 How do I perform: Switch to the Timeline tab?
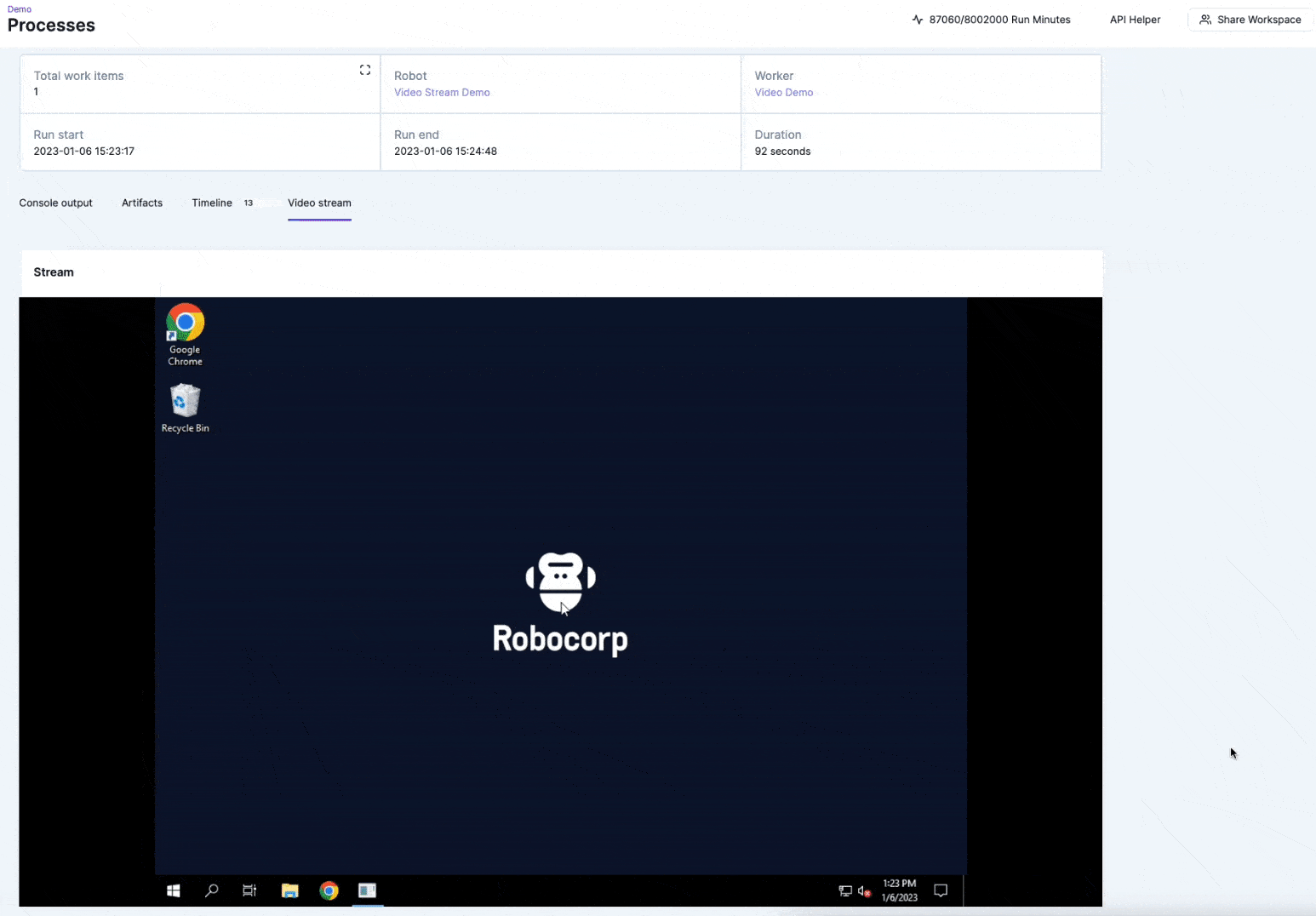tap(212, 203)
